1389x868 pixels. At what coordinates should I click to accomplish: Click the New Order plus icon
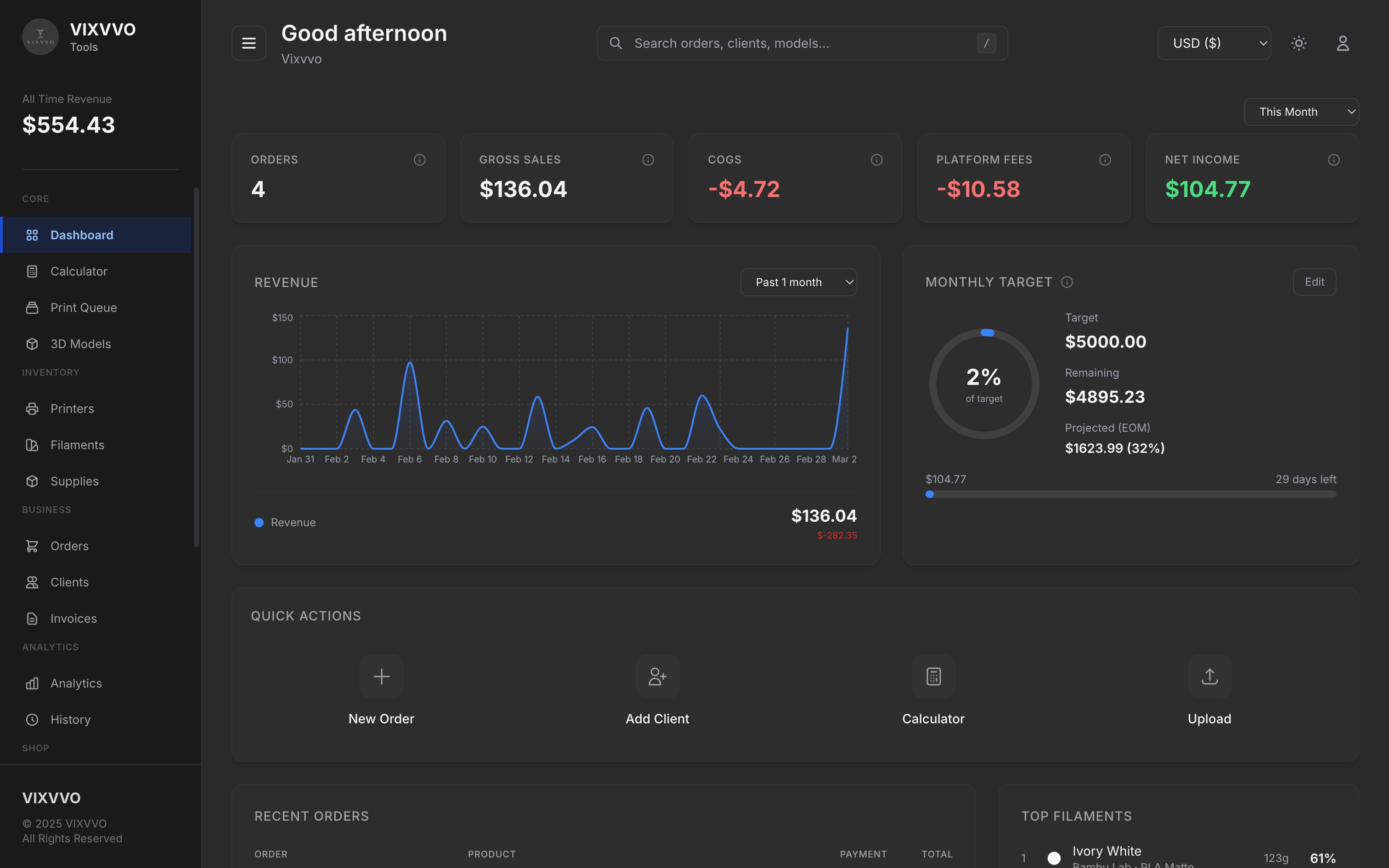(x=381, y=676)
